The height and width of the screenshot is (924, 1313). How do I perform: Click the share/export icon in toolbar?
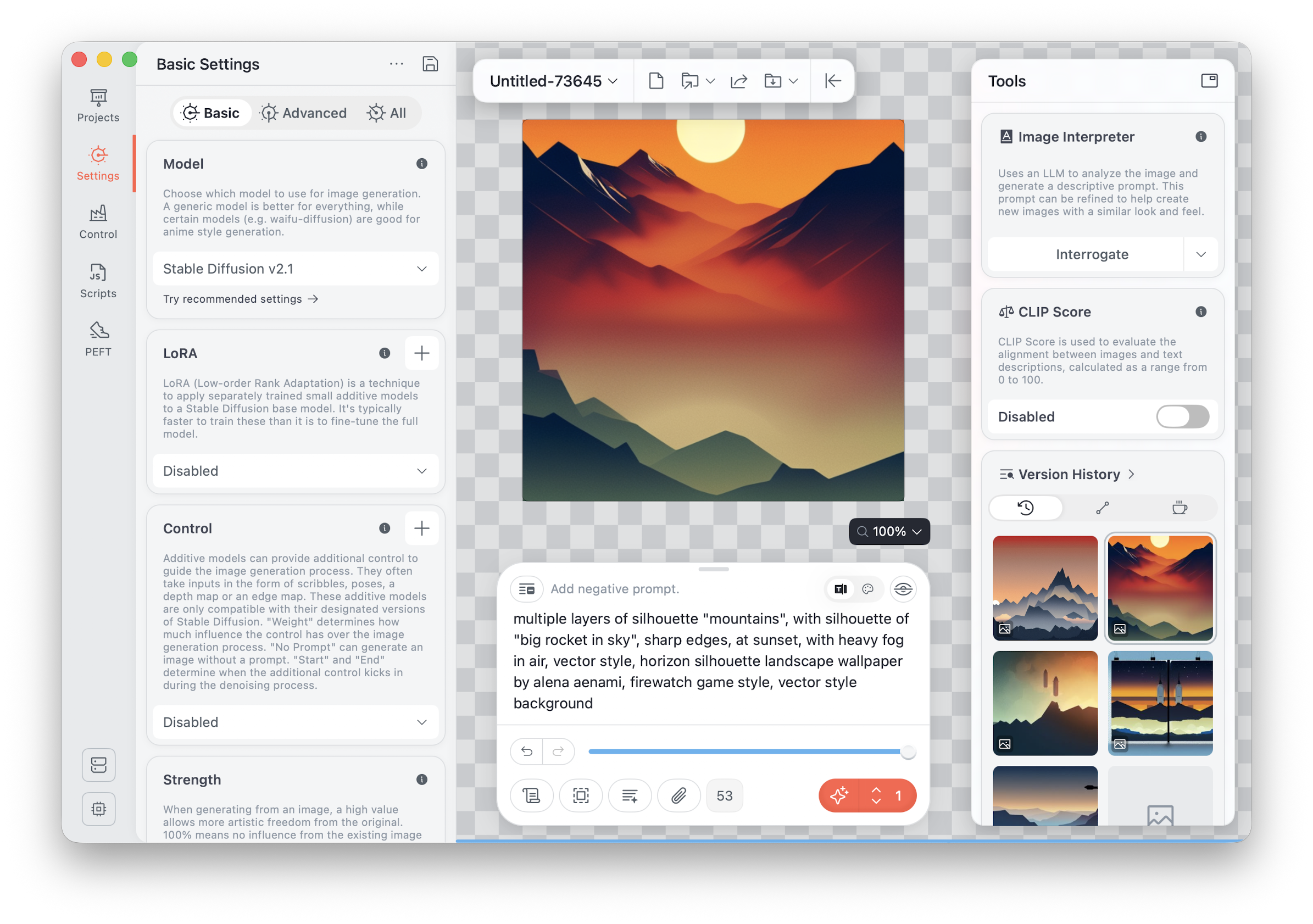739,81
